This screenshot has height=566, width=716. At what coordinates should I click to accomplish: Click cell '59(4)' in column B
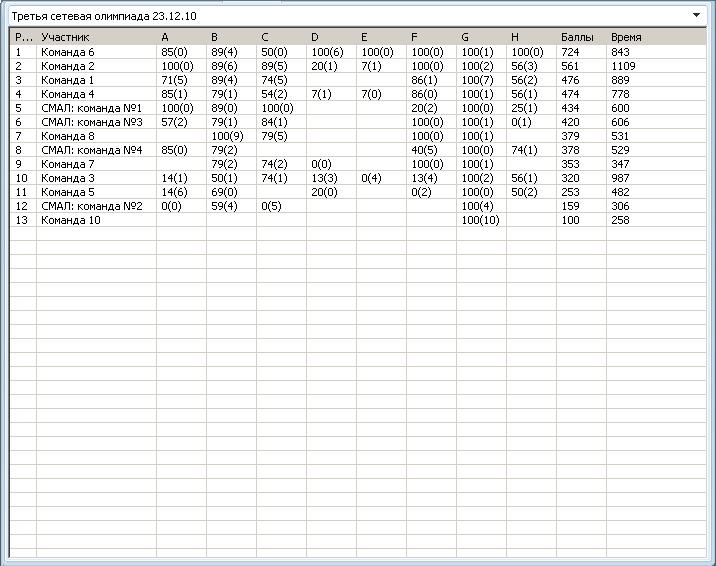pos(224,206)
